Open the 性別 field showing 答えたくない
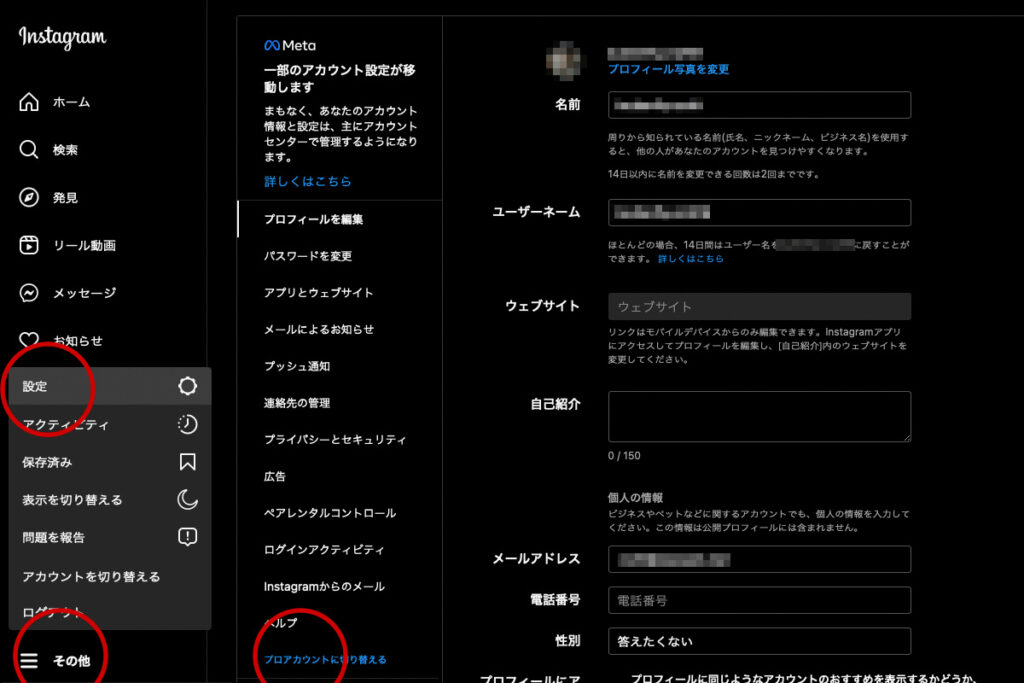 pos(759,641)
